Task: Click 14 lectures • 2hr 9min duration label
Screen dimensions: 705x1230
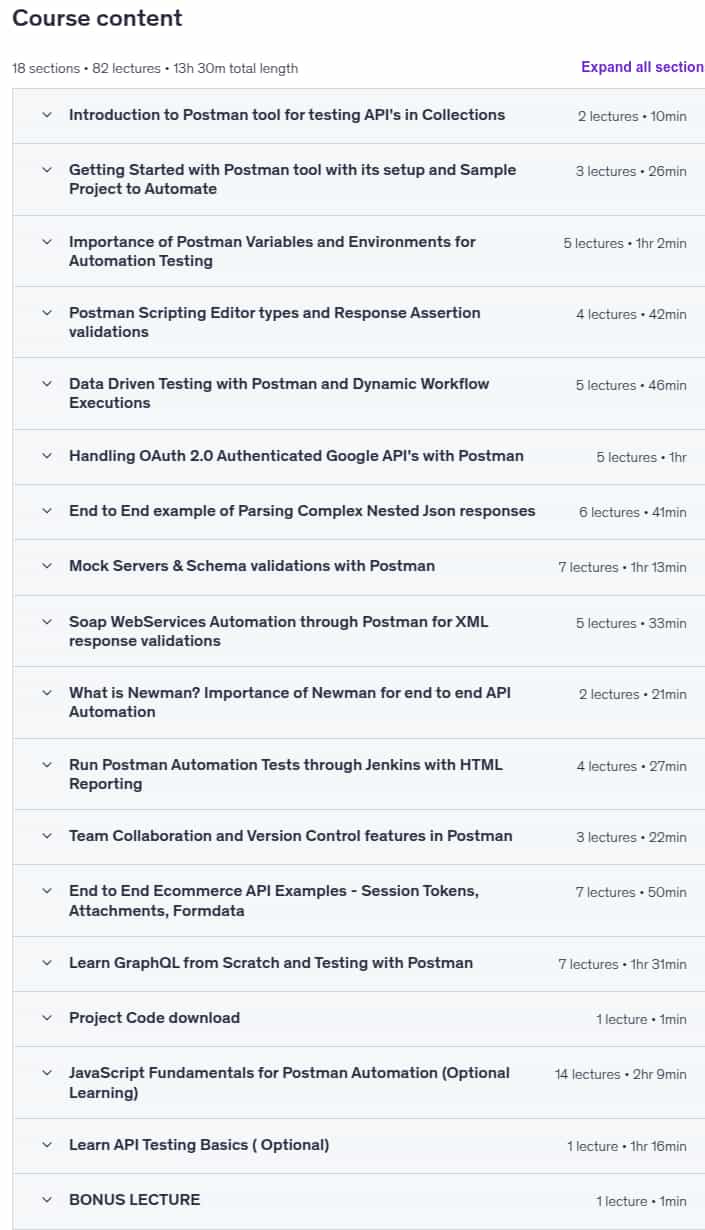Action: [621, 1074]
